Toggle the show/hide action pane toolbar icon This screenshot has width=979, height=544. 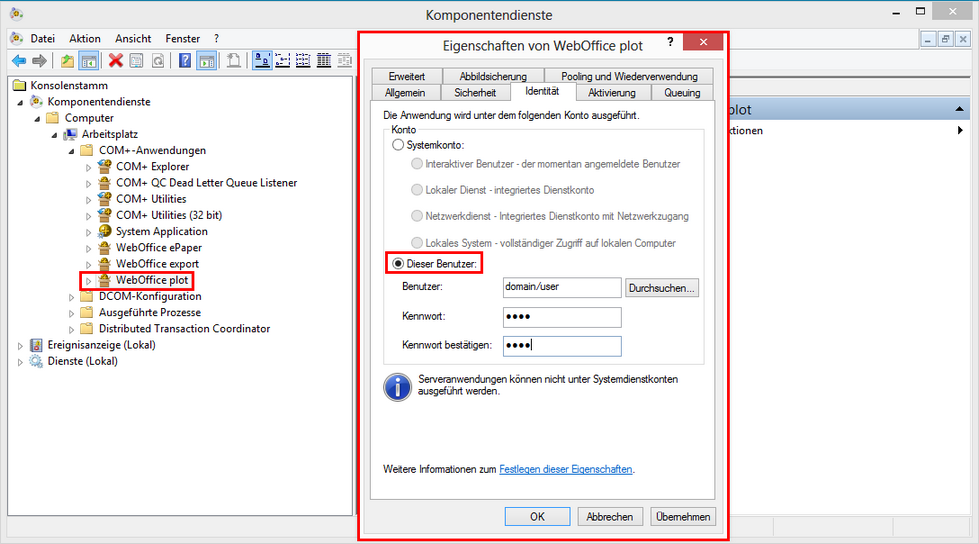[206, 61]
